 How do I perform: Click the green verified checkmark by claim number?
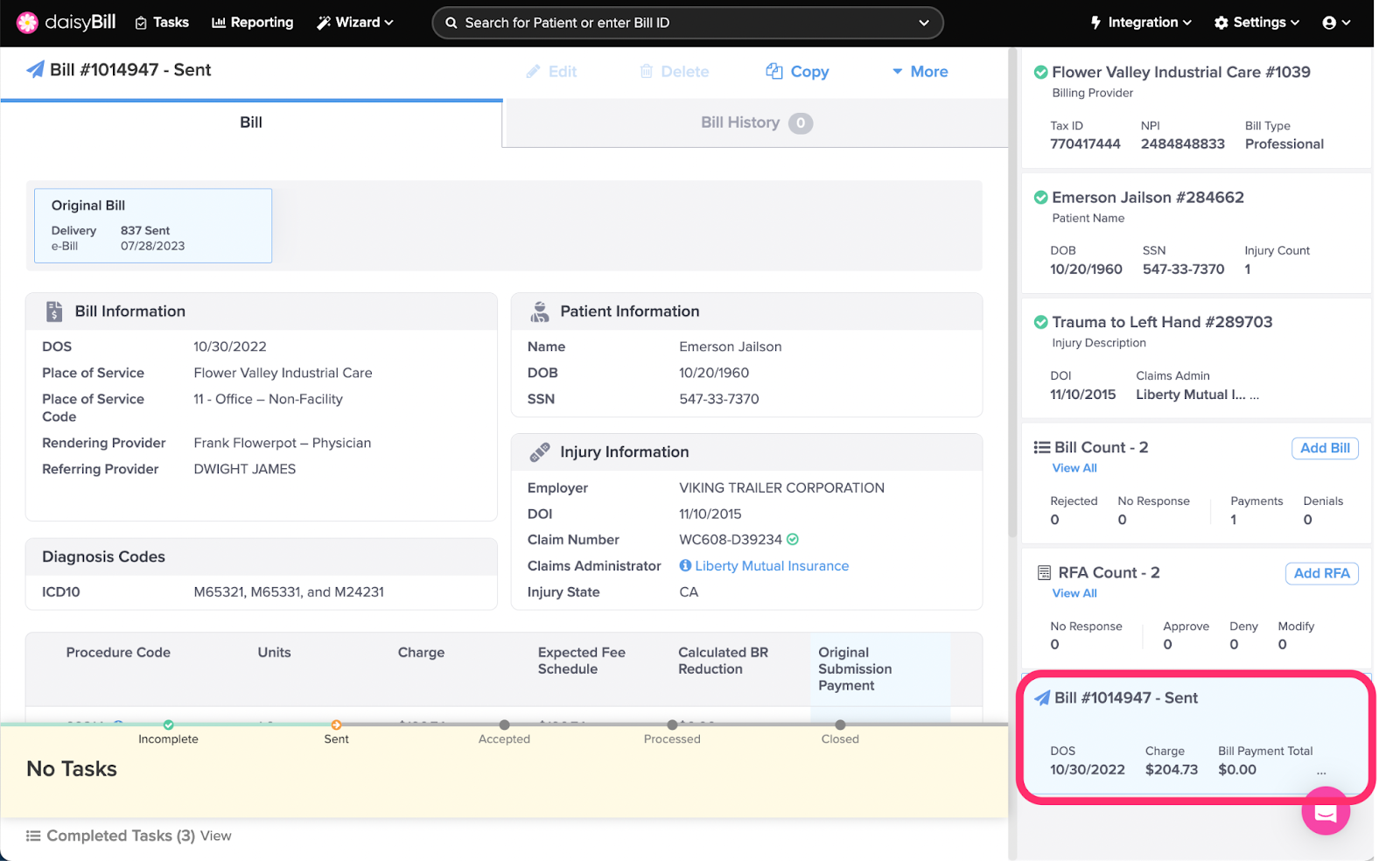(x=793, y=540)
